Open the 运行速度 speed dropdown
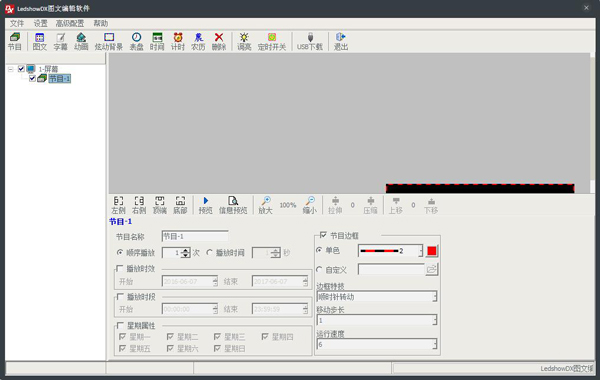 pos(435,344)
